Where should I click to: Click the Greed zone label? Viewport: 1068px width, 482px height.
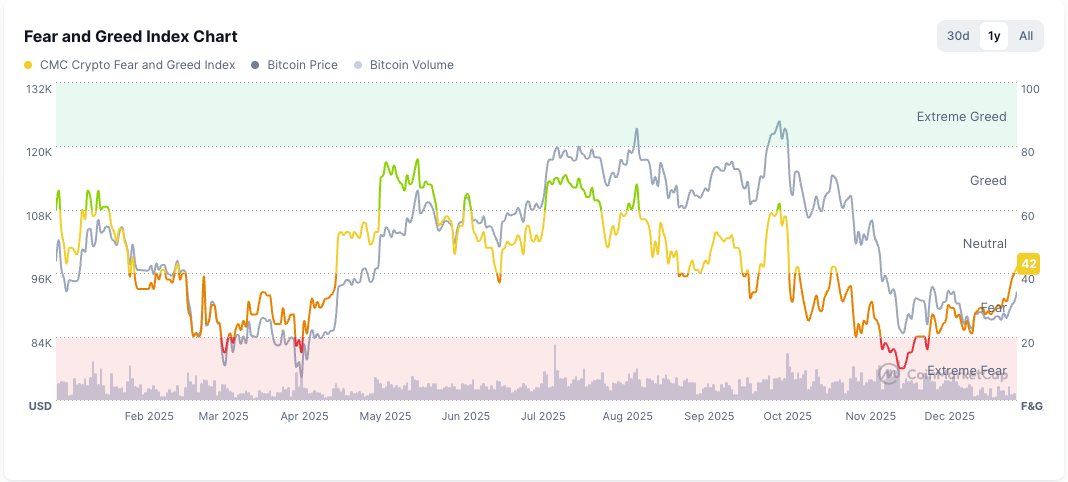988,181
